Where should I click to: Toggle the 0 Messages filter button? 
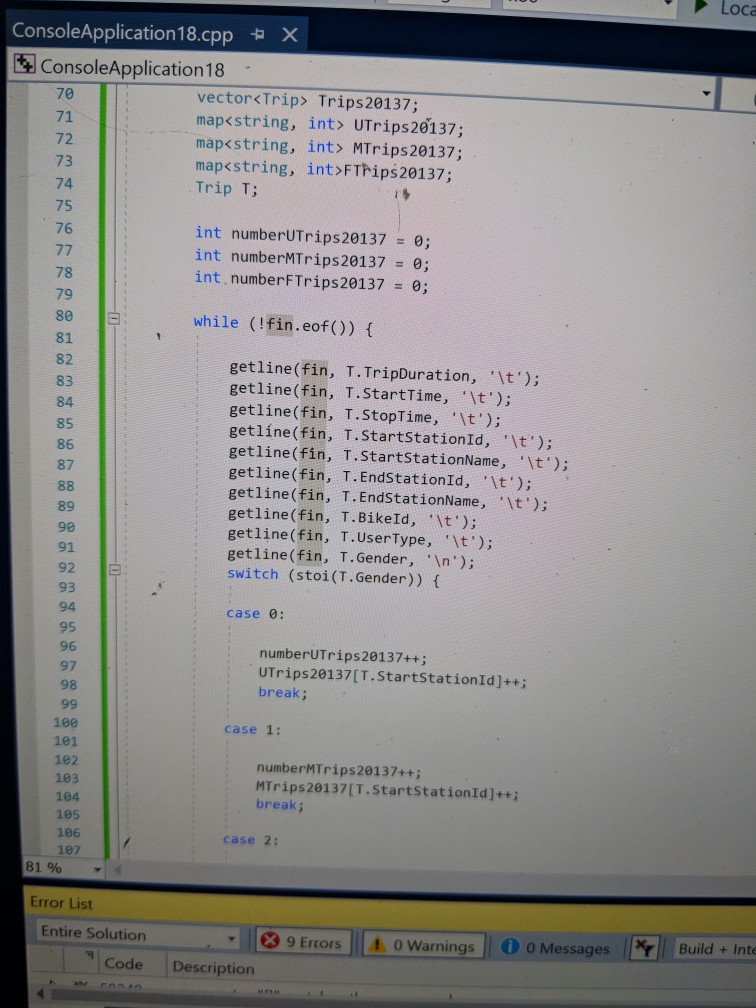[555, 948]
